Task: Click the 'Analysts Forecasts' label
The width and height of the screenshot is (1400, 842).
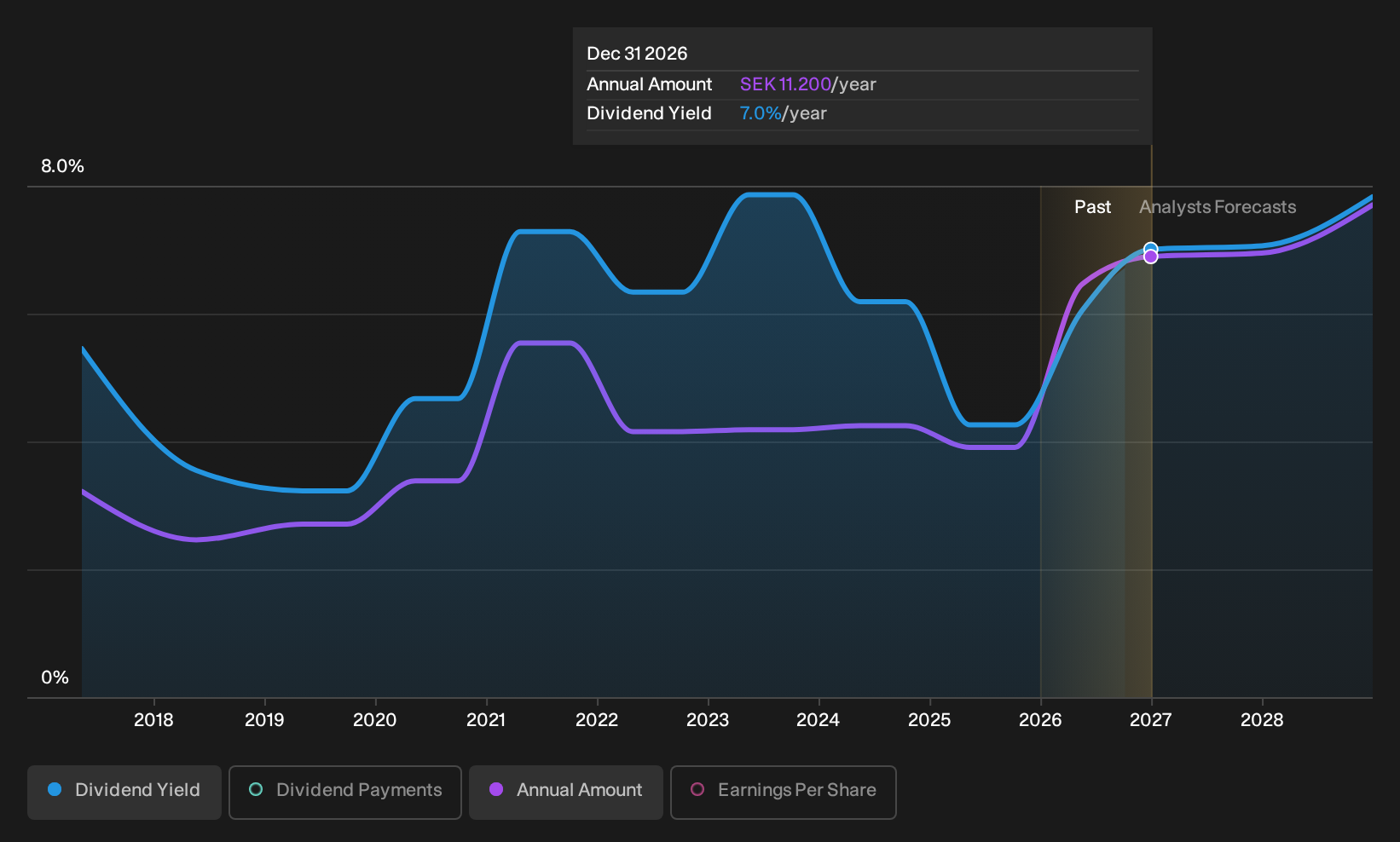Action: pos(1218,207)
